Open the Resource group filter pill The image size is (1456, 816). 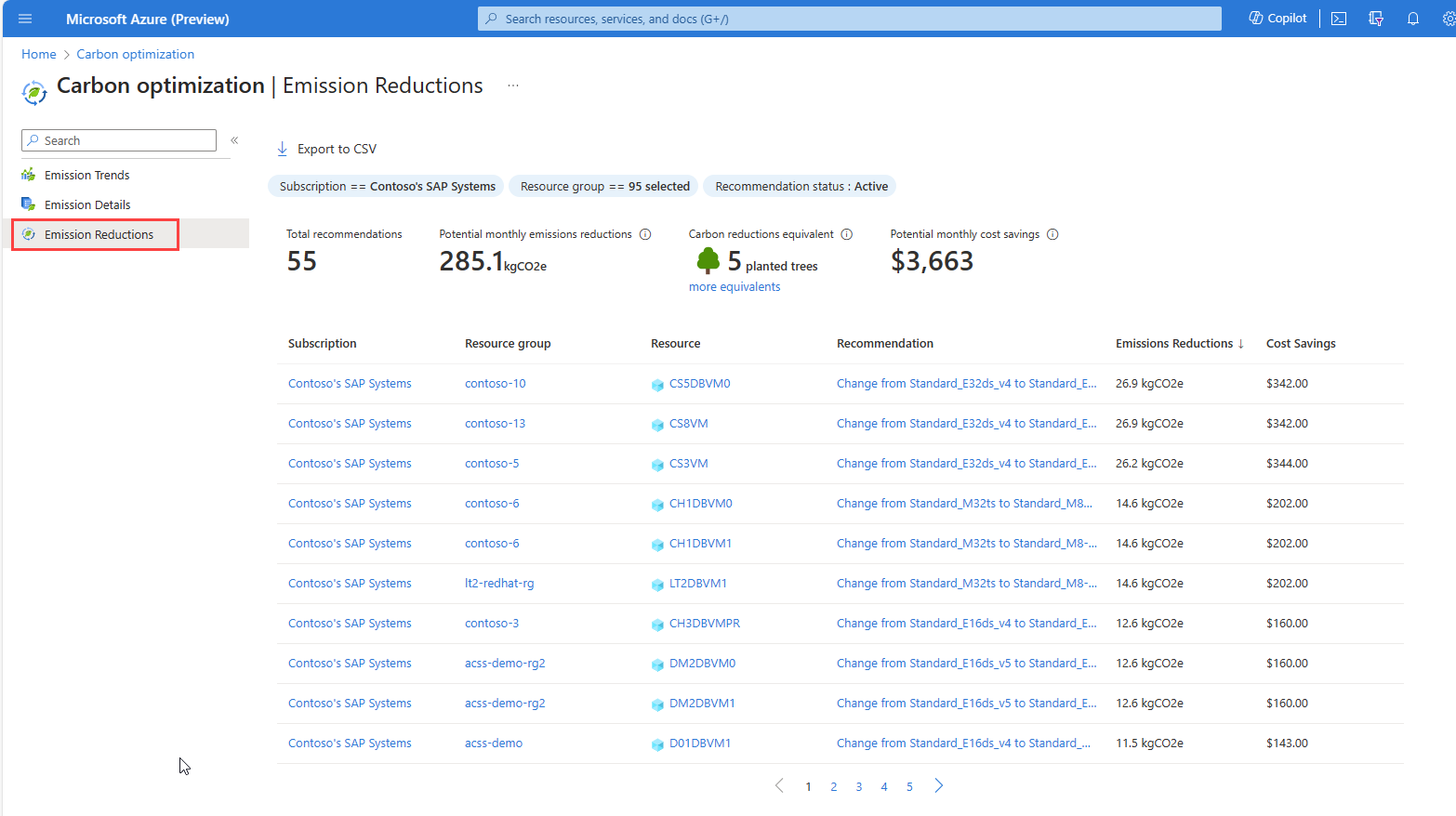[604, 187]
